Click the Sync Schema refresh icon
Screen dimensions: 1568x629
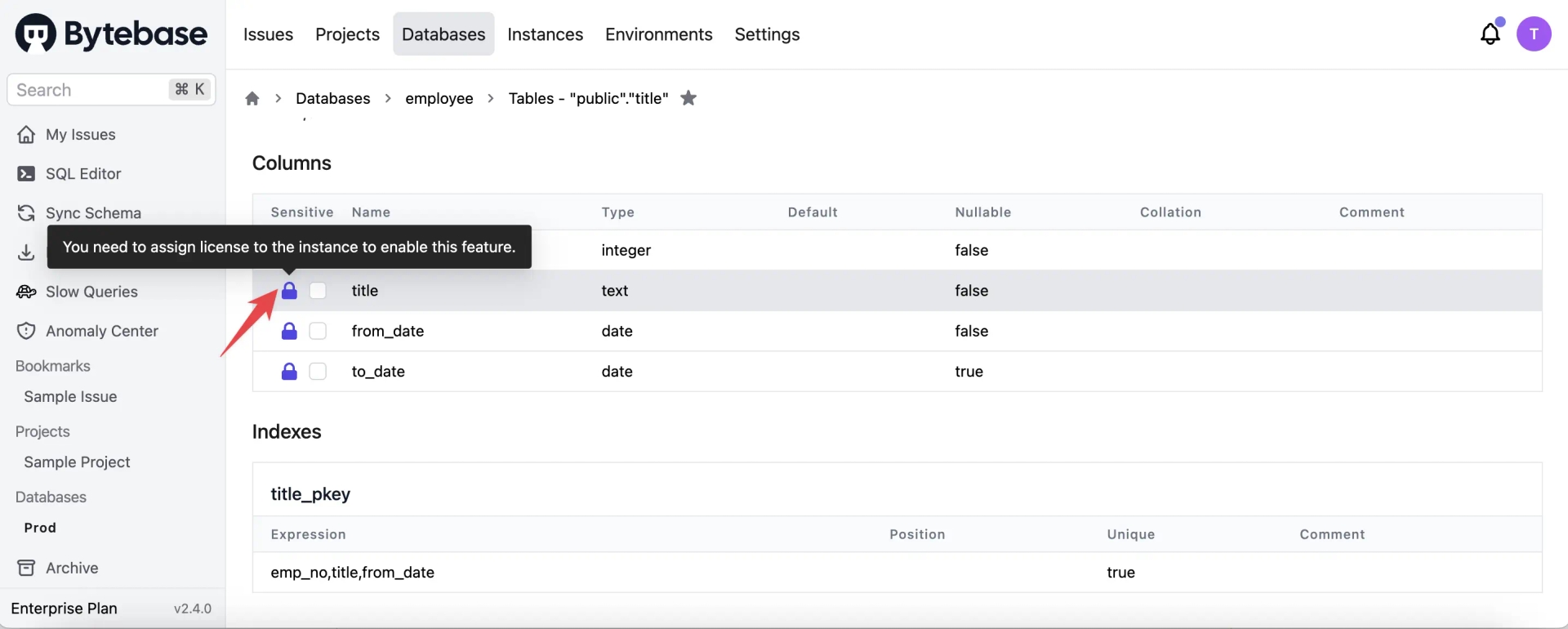pos(26,213)
